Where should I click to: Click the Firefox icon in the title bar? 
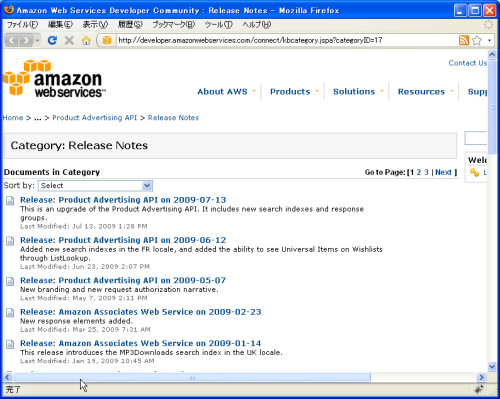pyautogui.click(x=9, y=10)
